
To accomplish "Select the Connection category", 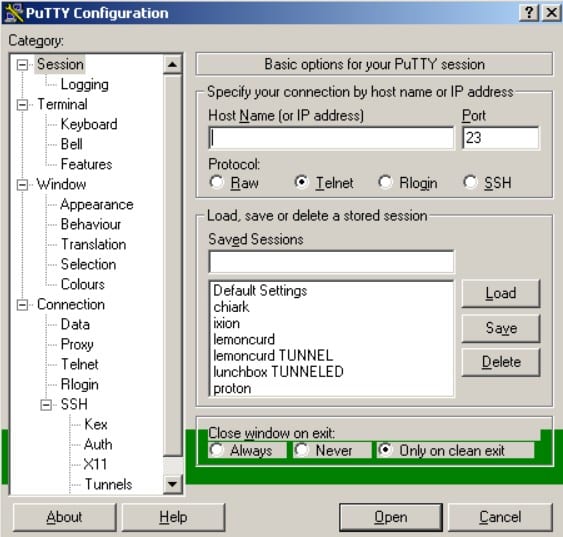I will 71,304.
